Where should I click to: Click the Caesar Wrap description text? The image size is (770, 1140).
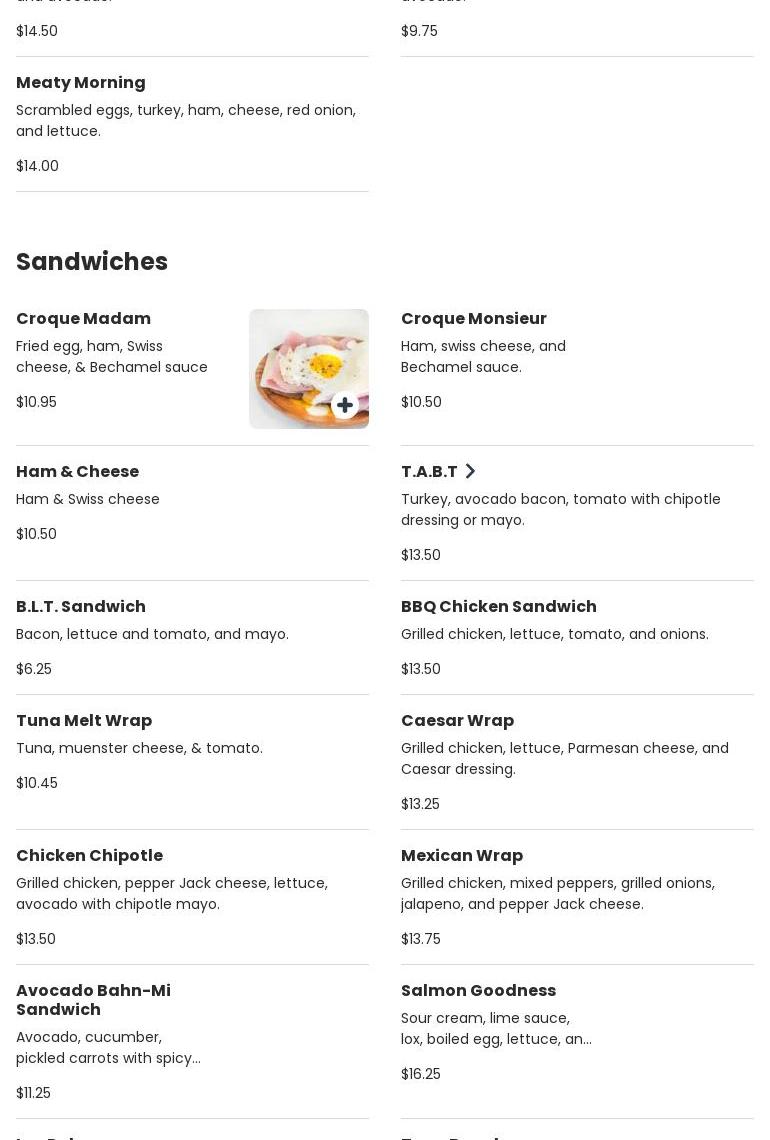564,758
